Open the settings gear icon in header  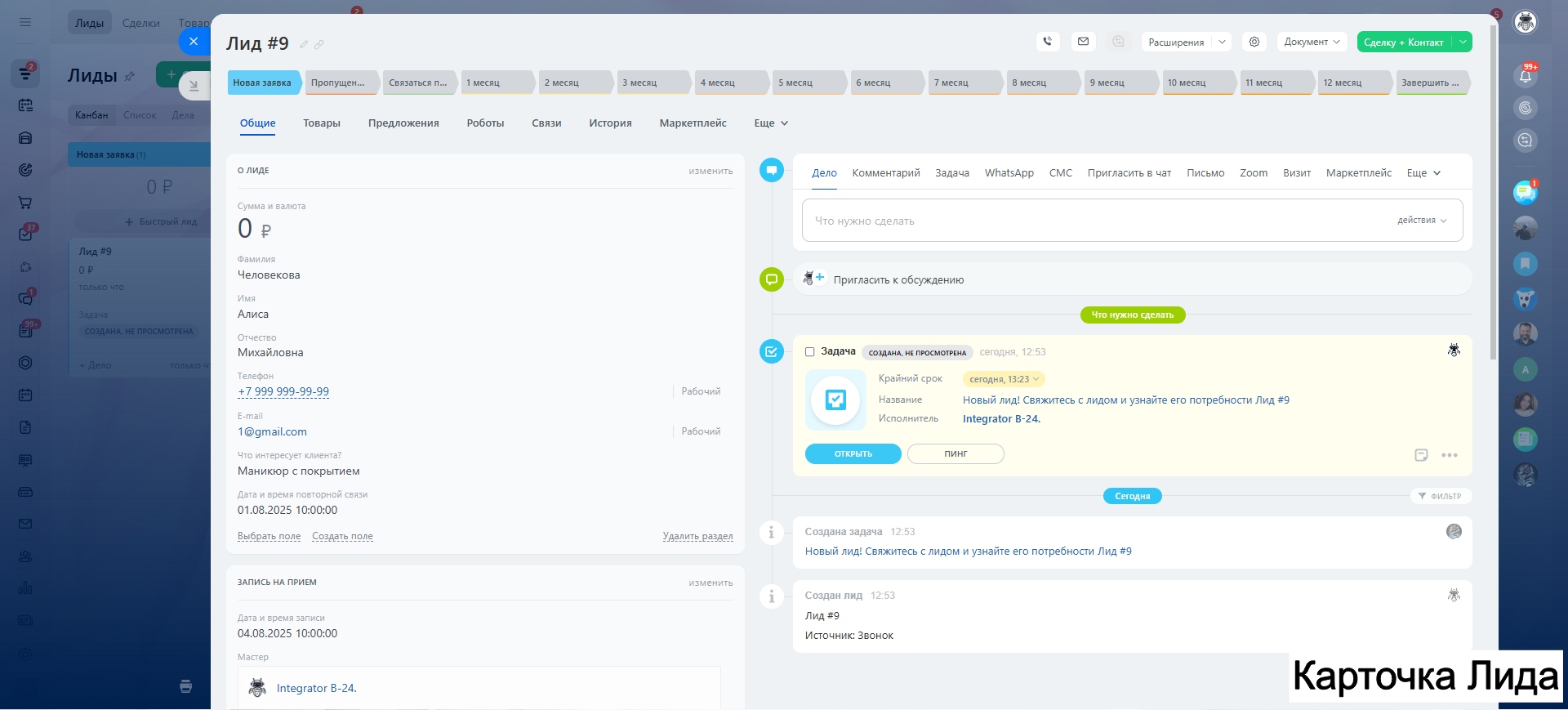[x=1254, y=42]
